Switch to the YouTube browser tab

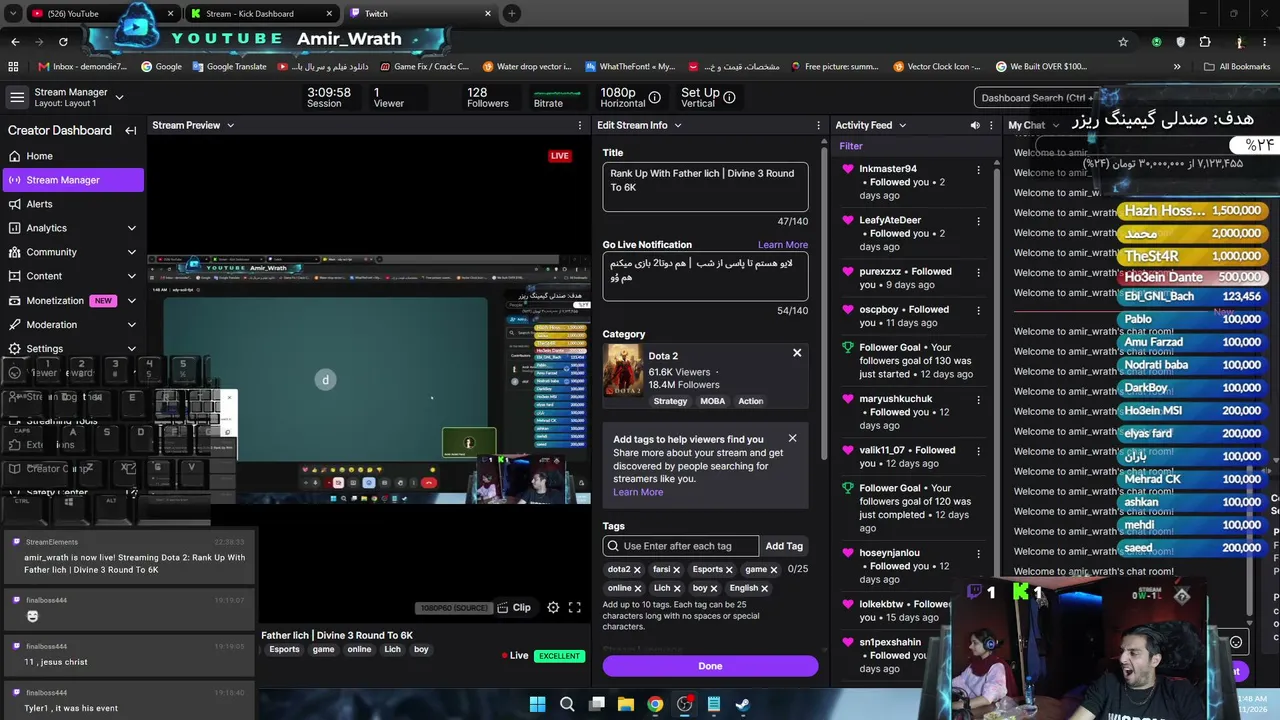[101, 14]
